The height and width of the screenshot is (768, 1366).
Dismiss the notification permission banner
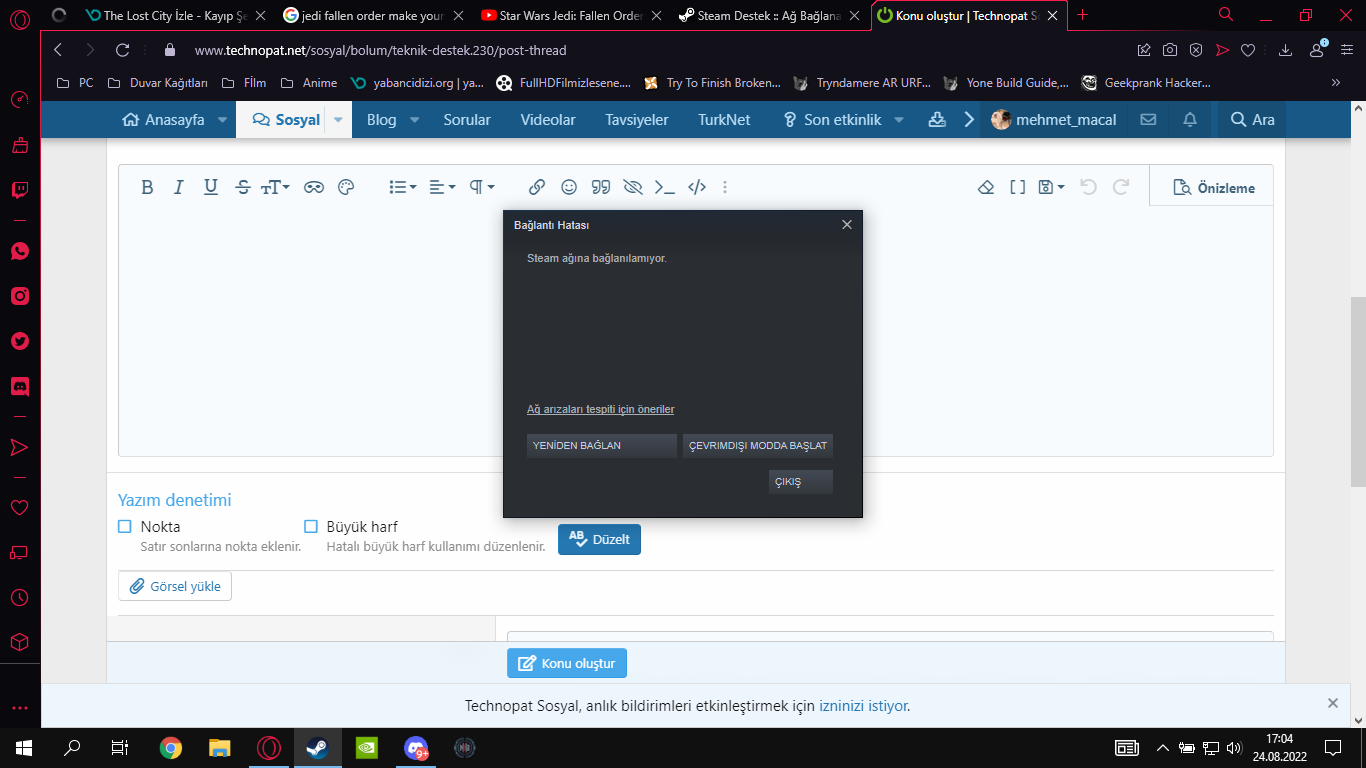click(1332, 703)
